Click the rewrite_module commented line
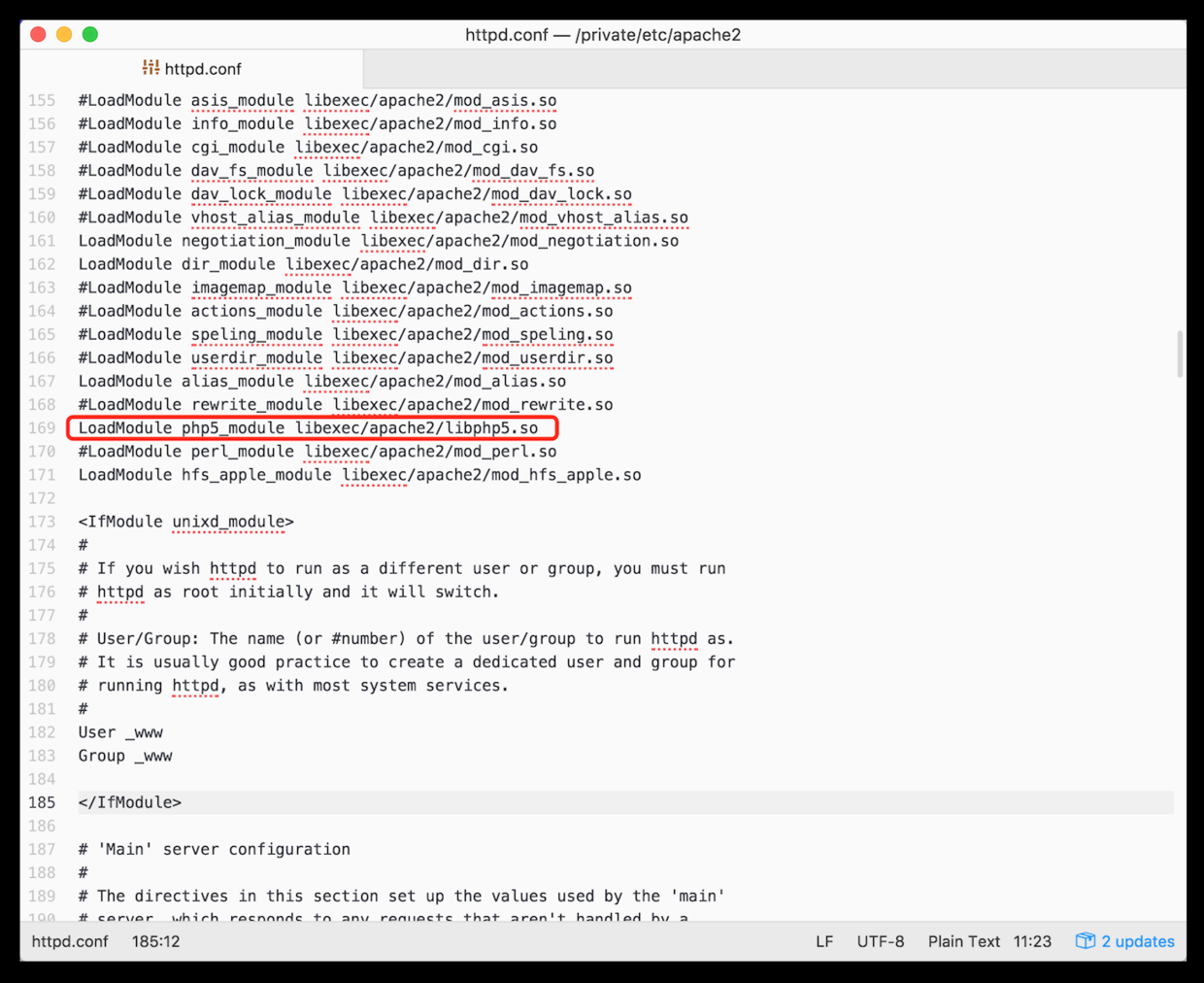 pos(345,405)
